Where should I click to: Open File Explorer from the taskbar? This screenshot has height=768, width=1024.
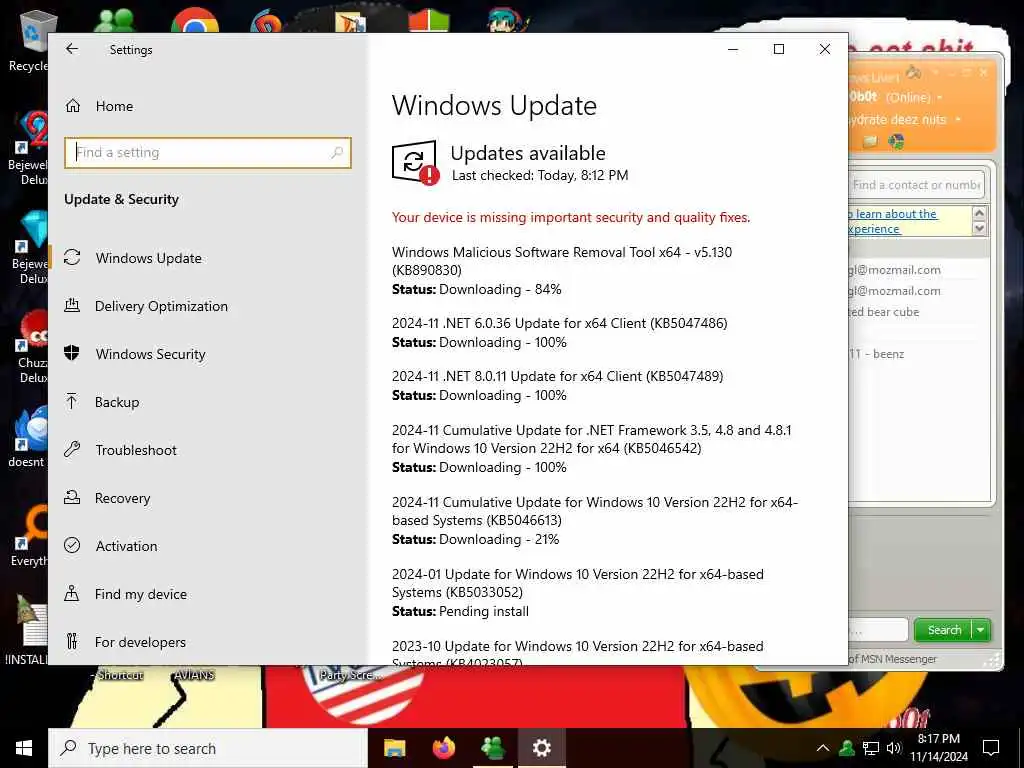point(394,748)
